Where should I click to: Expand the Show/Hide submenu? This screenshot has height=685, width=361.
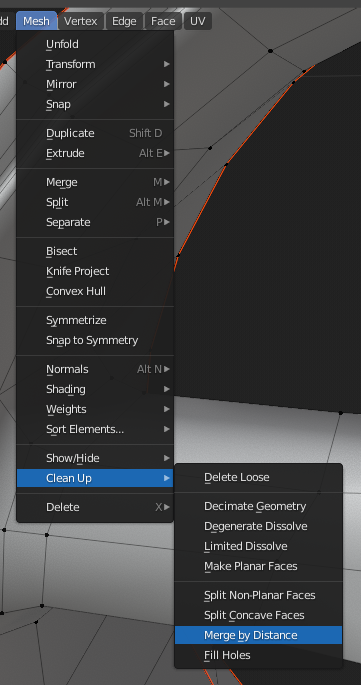(x=95, y=458)
